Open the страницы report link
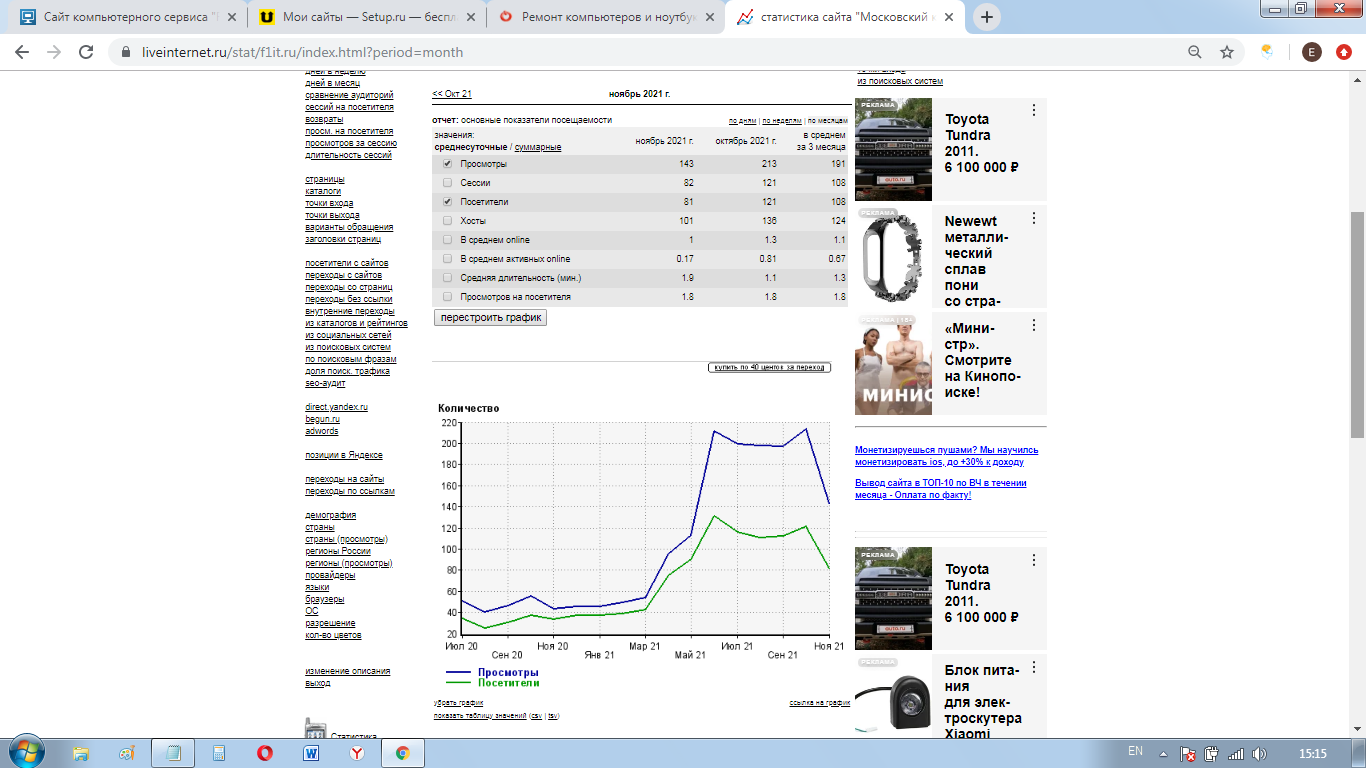The width and height of the screenshot is (1366, 768). click(x=325, y=179)
